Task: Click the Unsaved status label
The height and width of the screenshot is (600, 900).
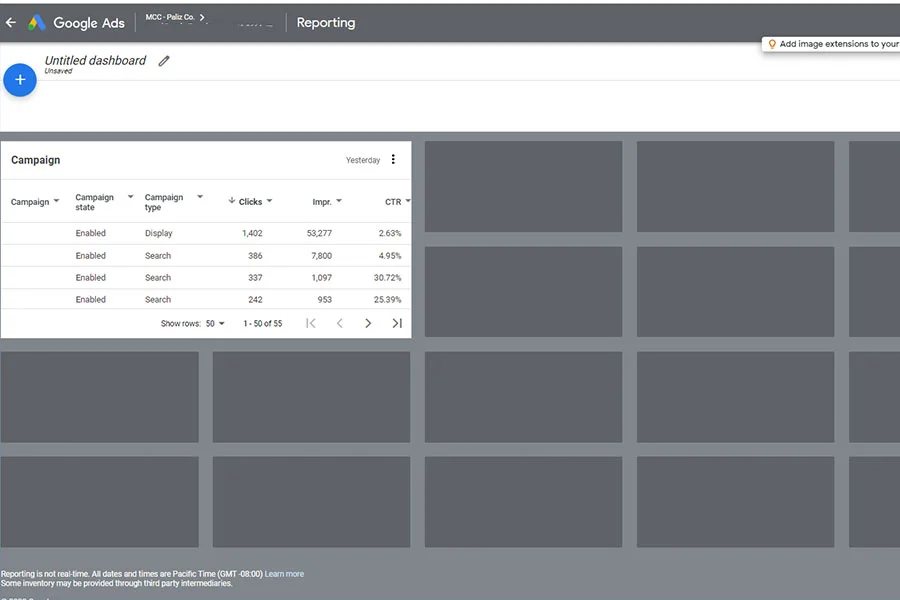Action: click(59, 71)
